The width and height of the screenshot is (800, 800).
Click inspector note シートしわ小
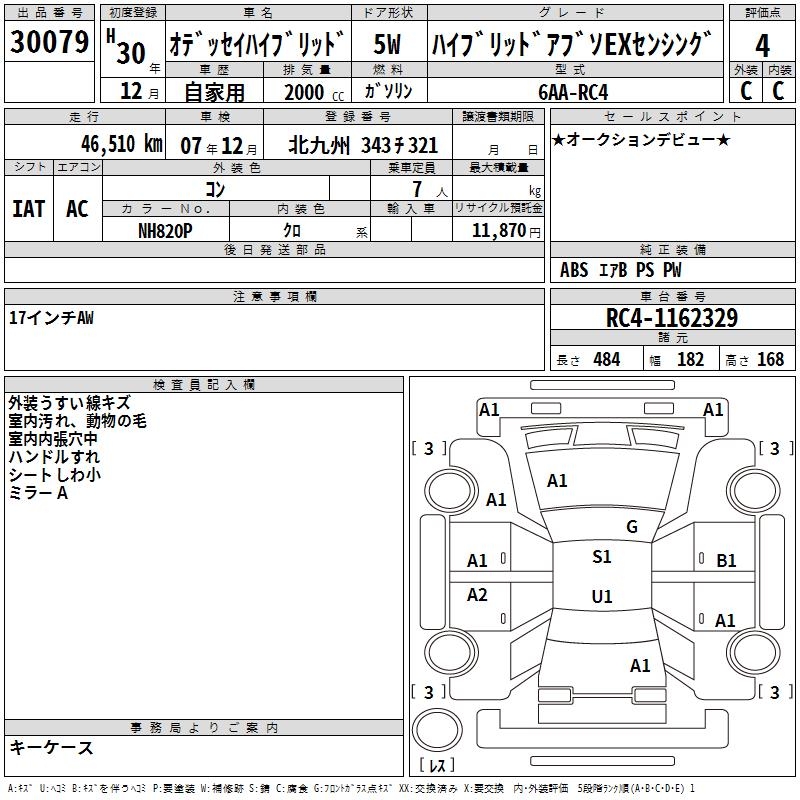[x=55, y=474]
